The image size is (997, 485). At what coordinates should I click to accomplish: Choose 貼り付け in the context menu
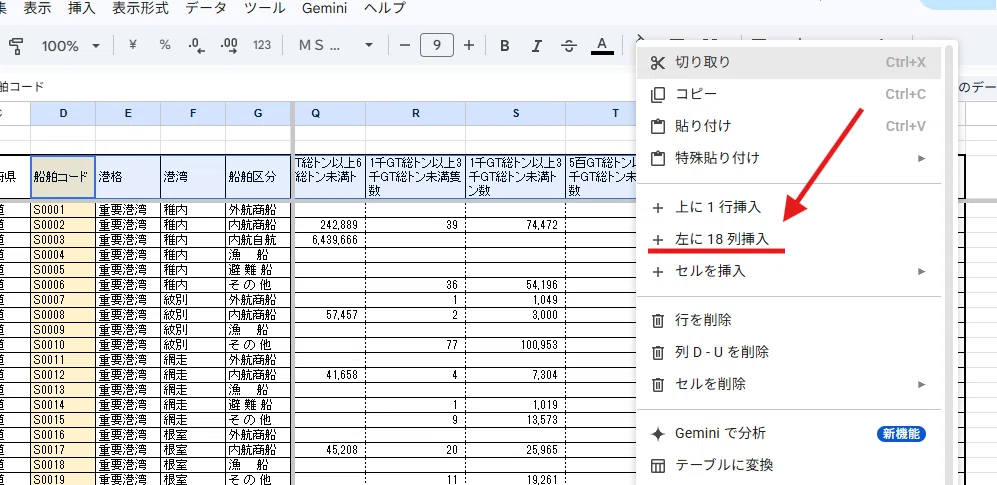point(788,126)
